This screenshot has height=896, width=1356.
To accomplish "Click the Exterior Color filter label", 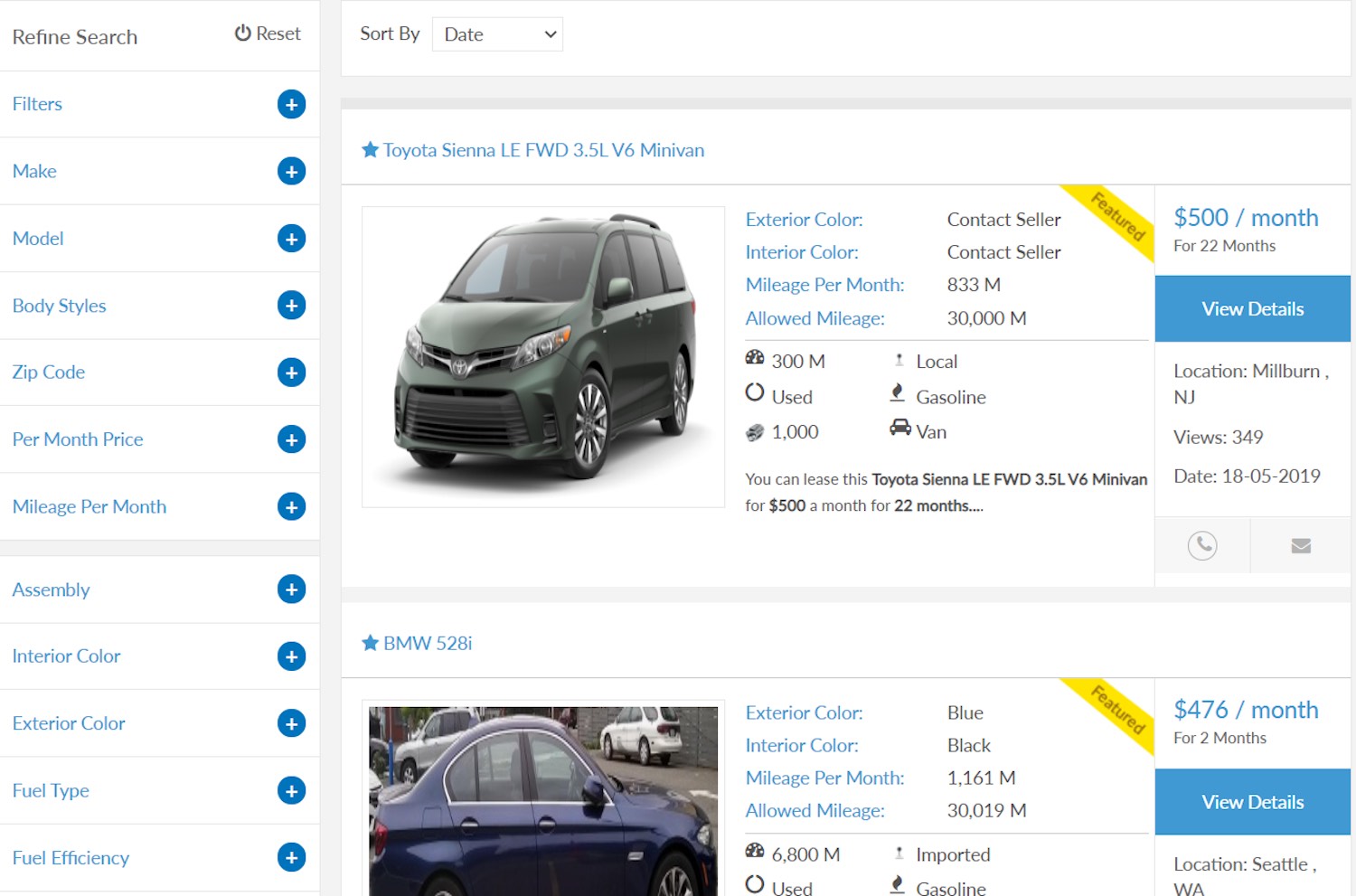I will tap(69, 723).
